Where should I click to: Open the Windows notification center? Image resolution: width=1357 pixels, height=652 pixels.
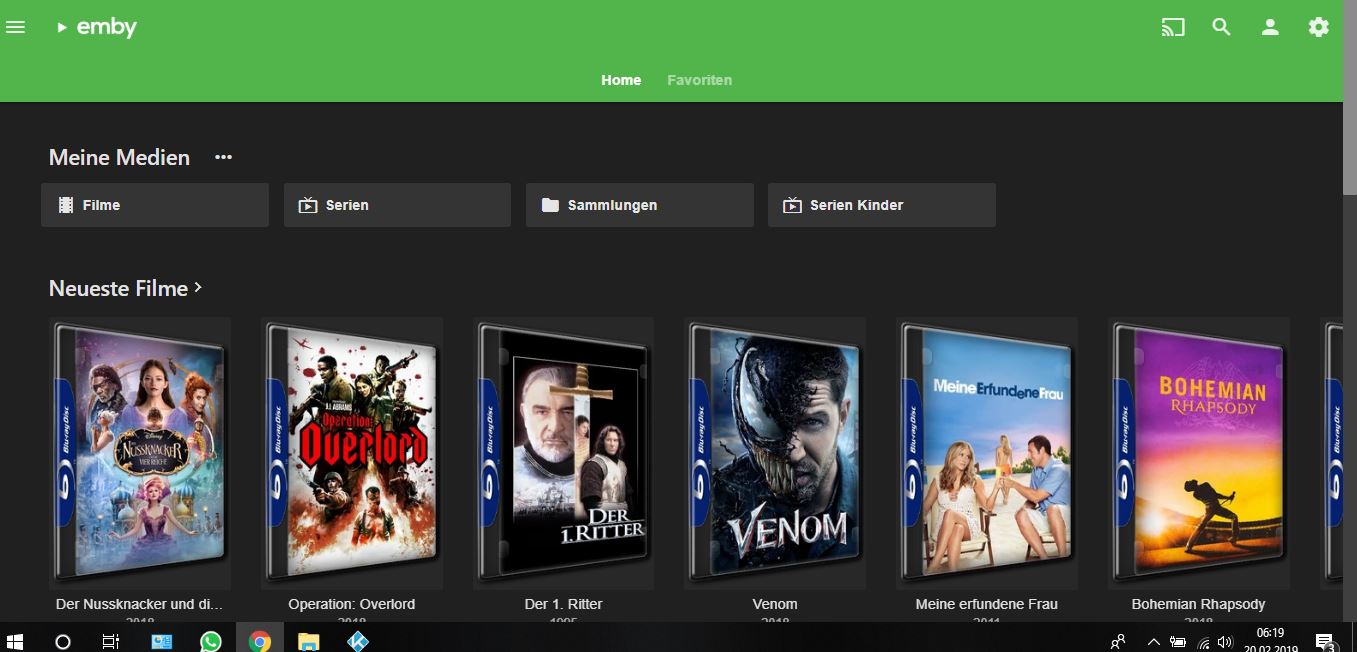(1326, 642)
